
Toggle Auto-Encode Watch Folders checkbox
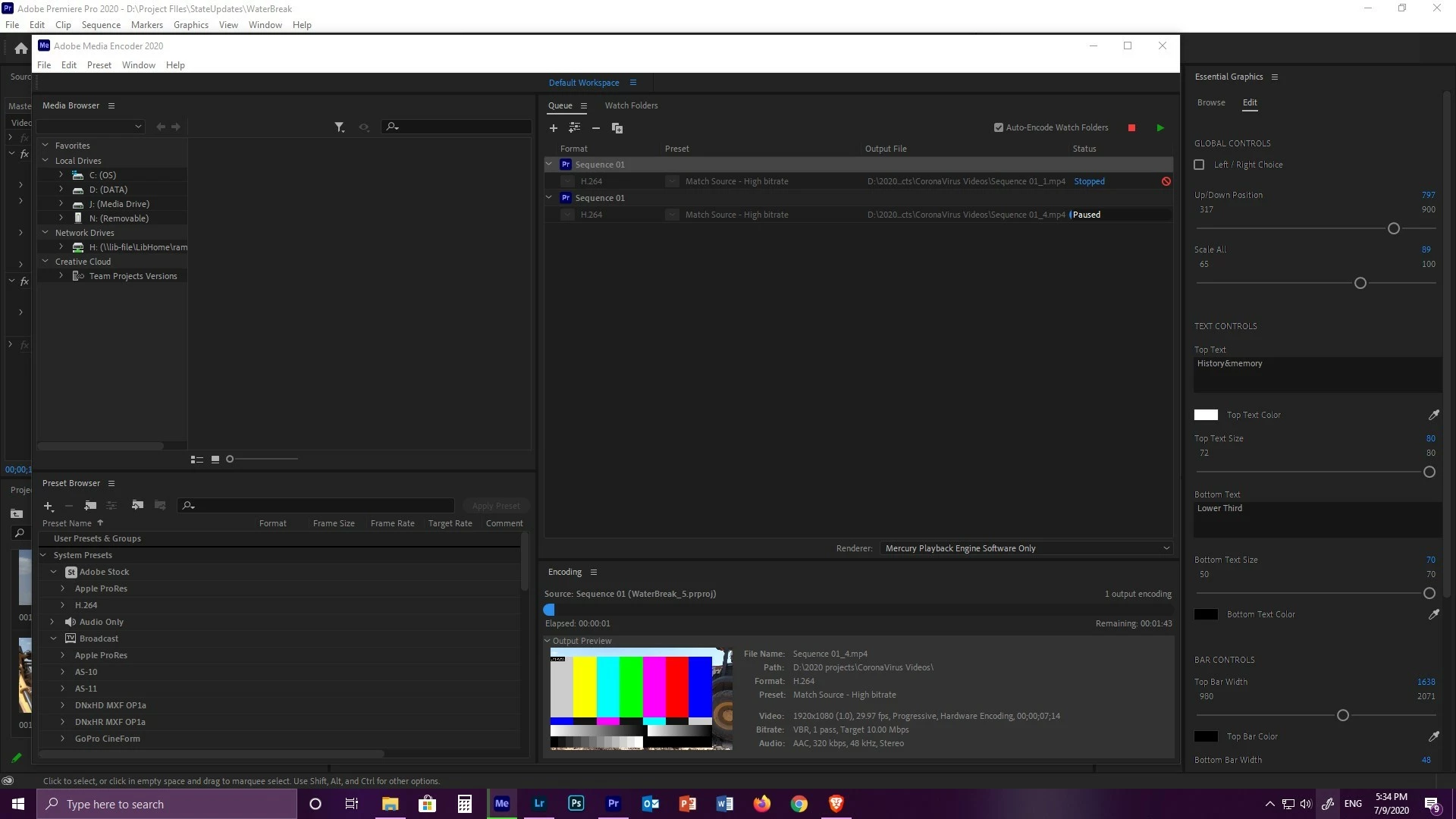coord(999,127)
